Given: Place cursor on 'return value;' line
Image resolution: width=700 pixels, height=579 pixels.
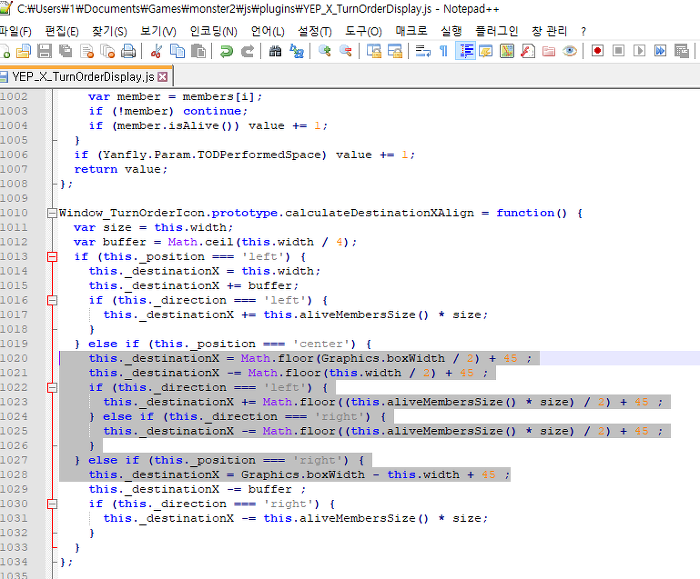Looking at the screenshot, I should coord(121,169).
